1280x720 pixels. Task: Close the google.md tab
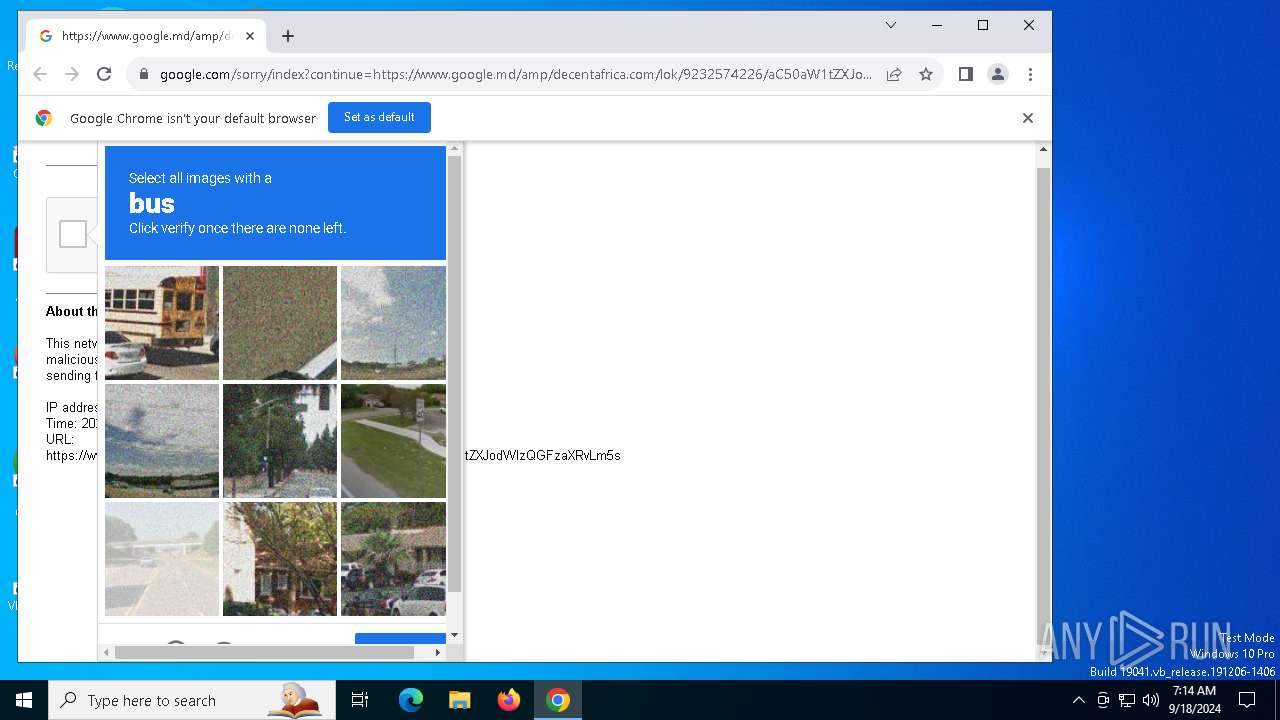tap(250, 36)
